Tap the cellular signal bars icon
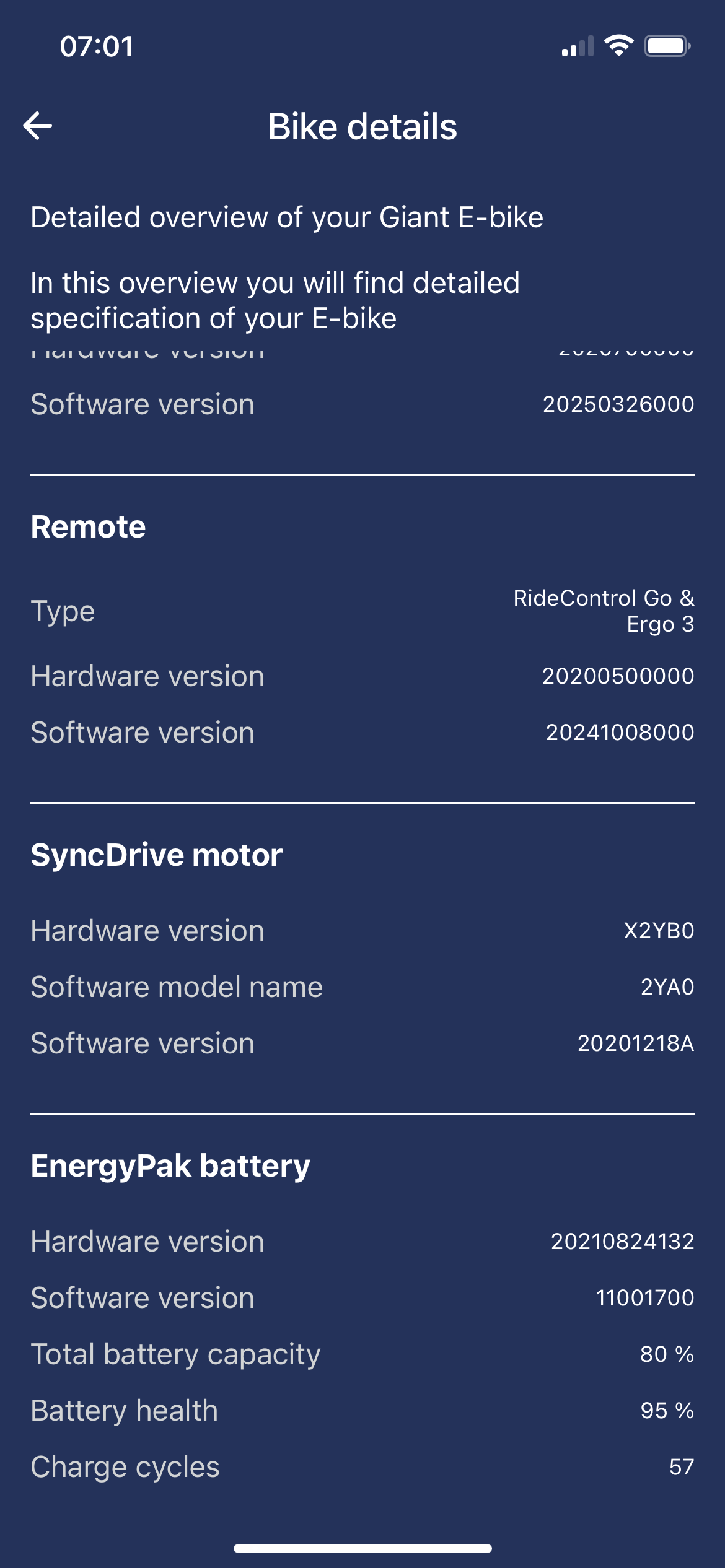The image size is (725, 1568). tap(578, 46)
